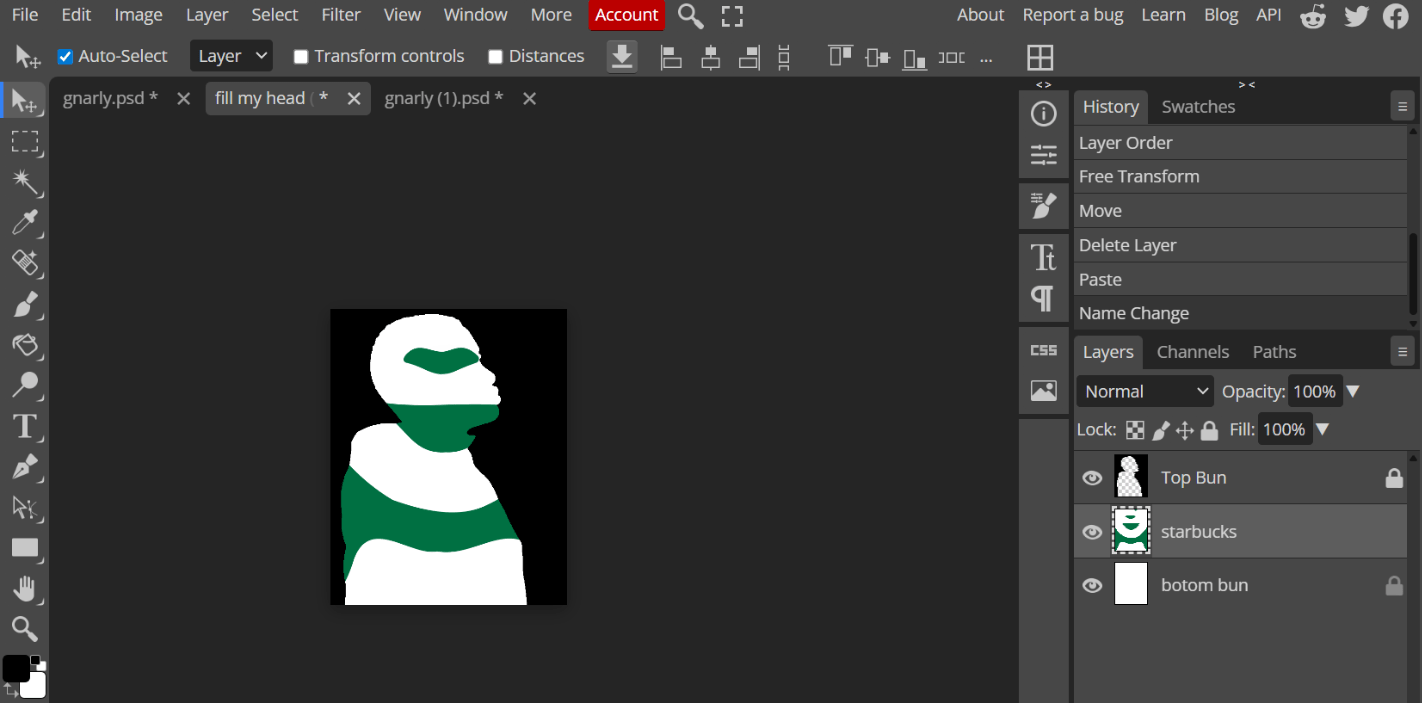Choose the Magic Wand tool
This screenshot has height=703, width=1422.
pos(24,182)
